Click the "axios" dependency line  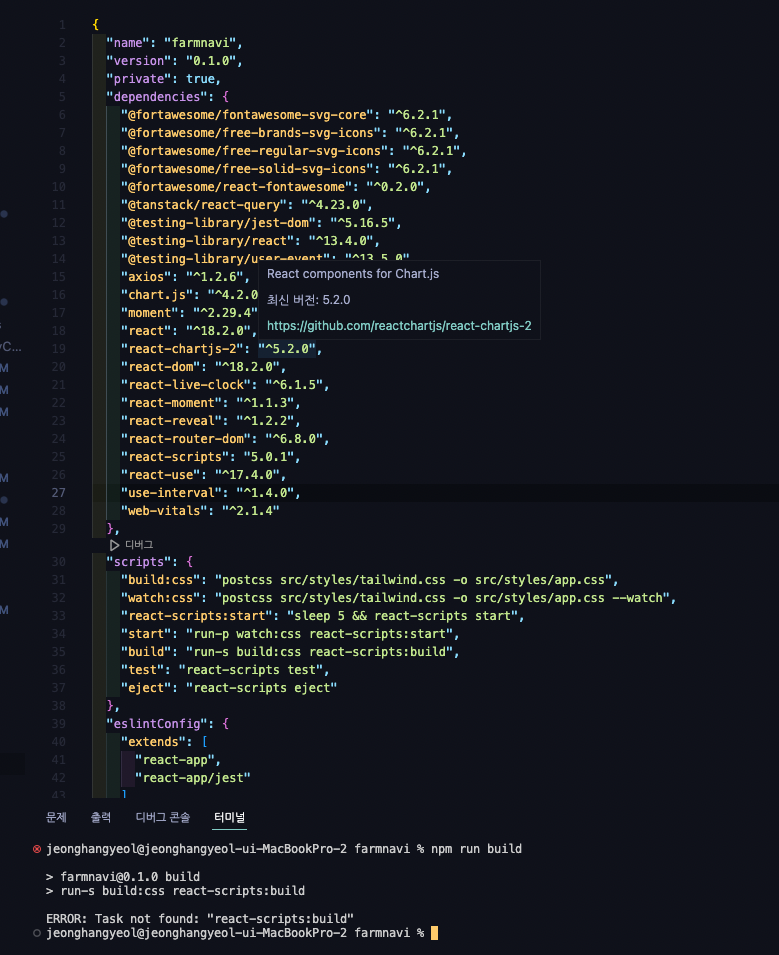click(185, 277)
